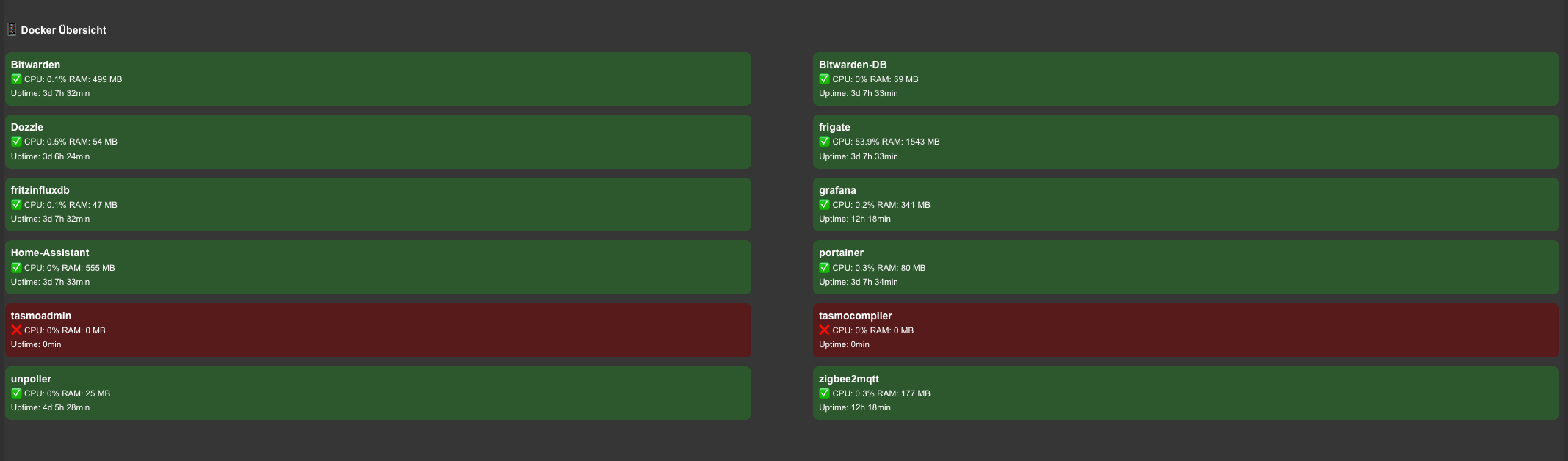Viewport: 1568px width, 461px height.
Task: Click the frigate uptime text
Action: tap(858, 156)
